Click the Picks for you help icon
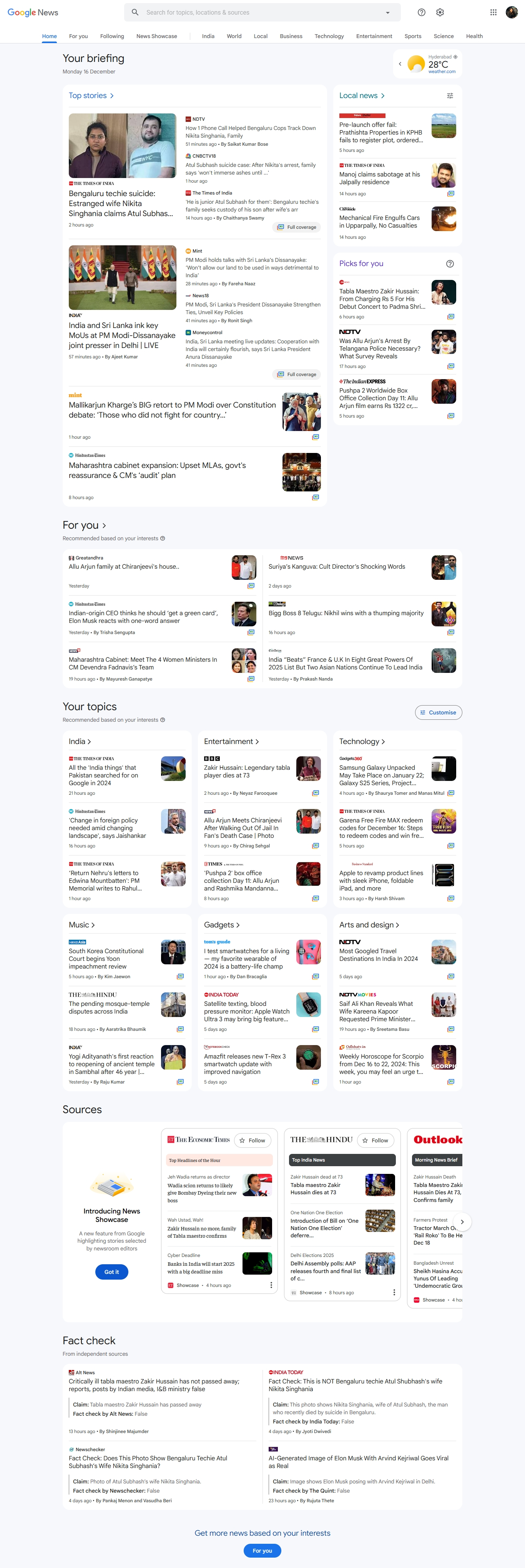The height and width of the screenshot is (1568, 525). tap(450, 263)
